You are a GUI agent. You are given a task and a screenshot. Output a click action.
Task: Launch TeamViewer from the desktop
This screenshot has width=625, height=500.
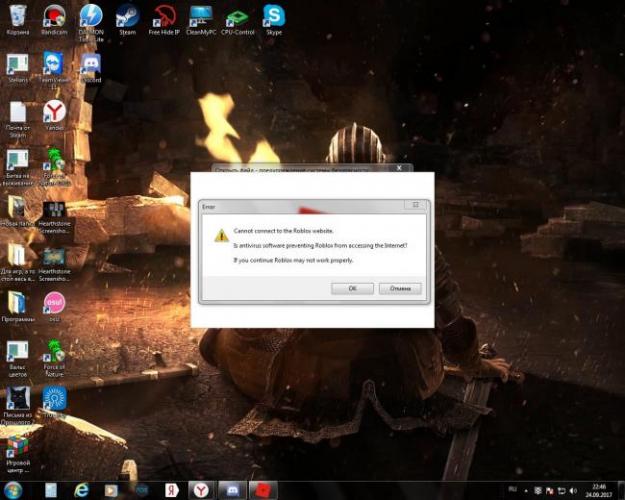point(54,70)
